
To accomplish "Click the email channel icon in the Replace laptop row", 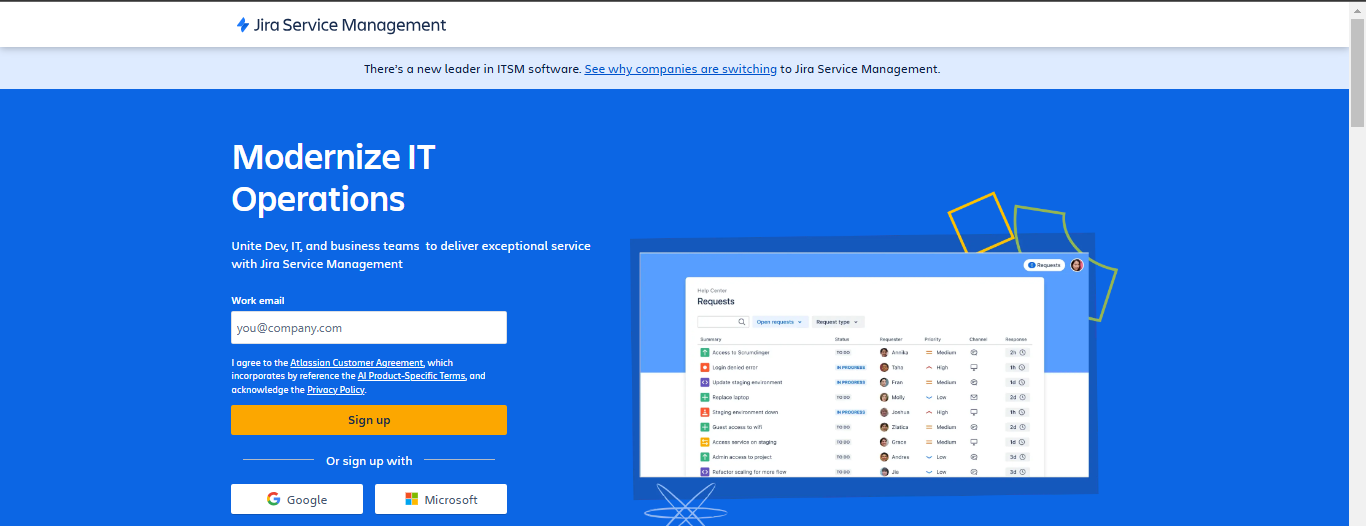I will tap(974, 397).
